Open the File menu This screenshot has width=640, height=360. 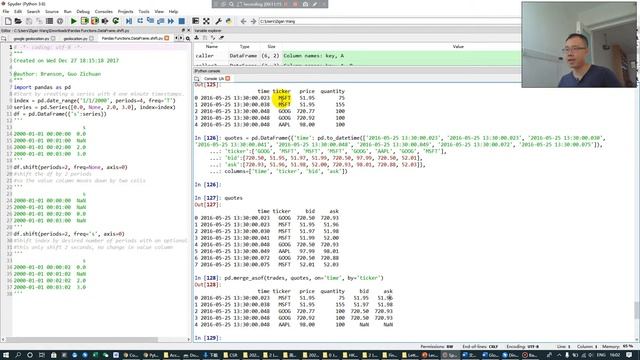(x=6, y=11)
